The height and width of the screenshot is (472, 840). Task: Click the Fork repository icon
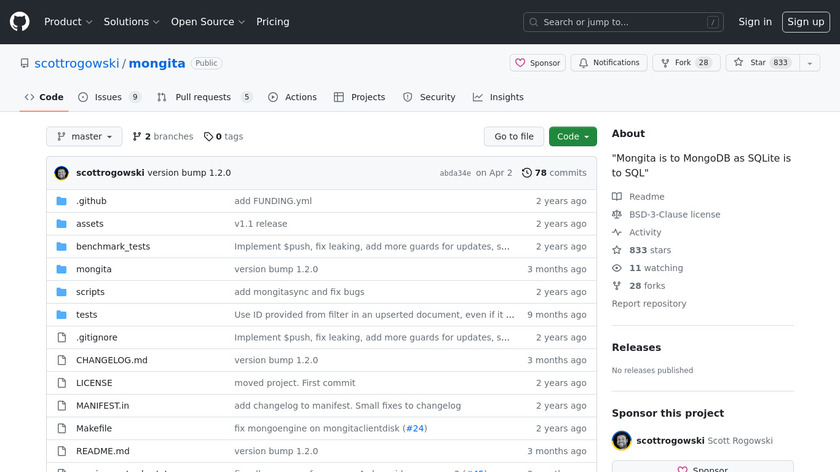665,63
